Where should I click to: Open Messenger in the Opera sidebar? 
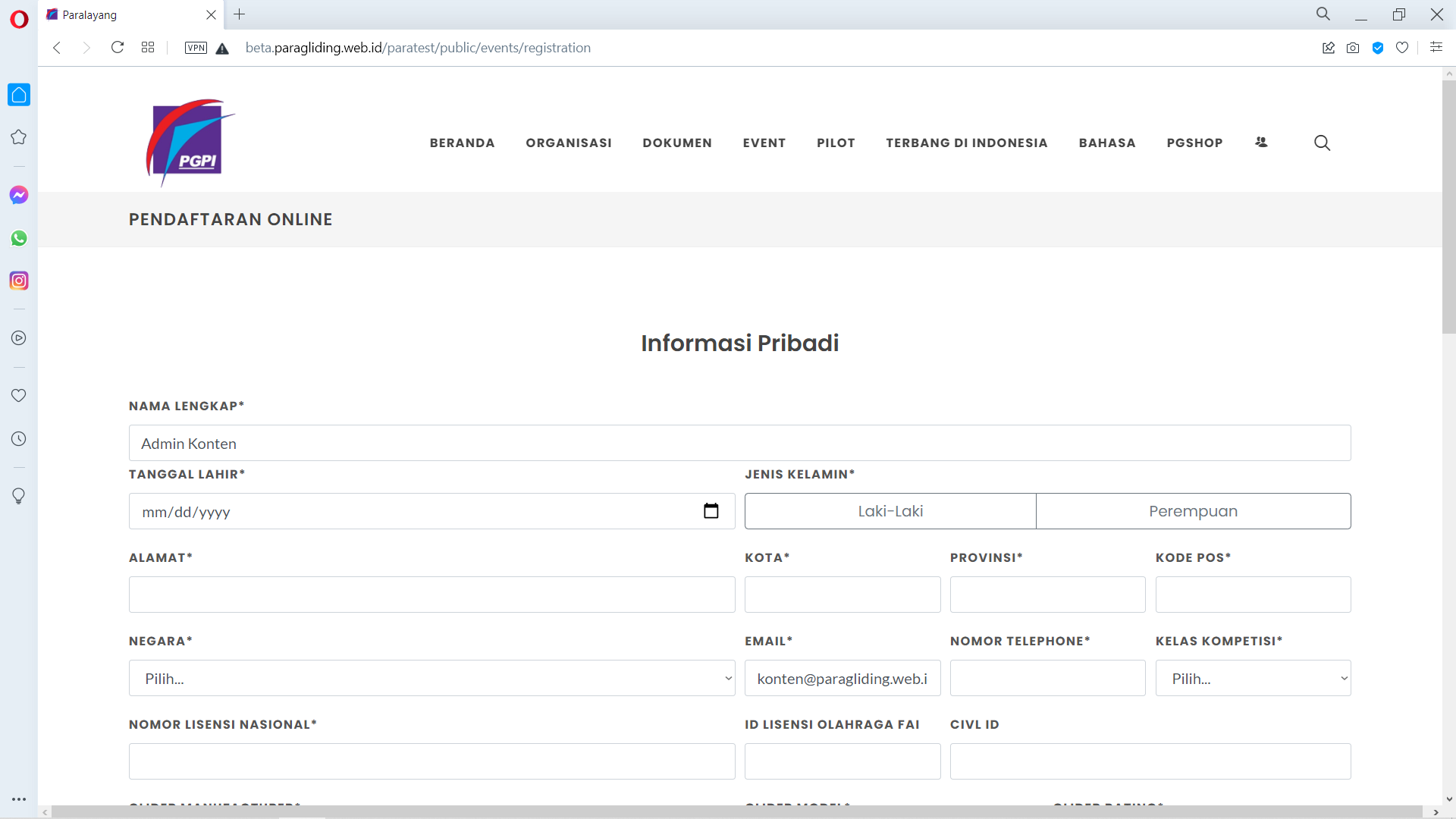(19, 195)
